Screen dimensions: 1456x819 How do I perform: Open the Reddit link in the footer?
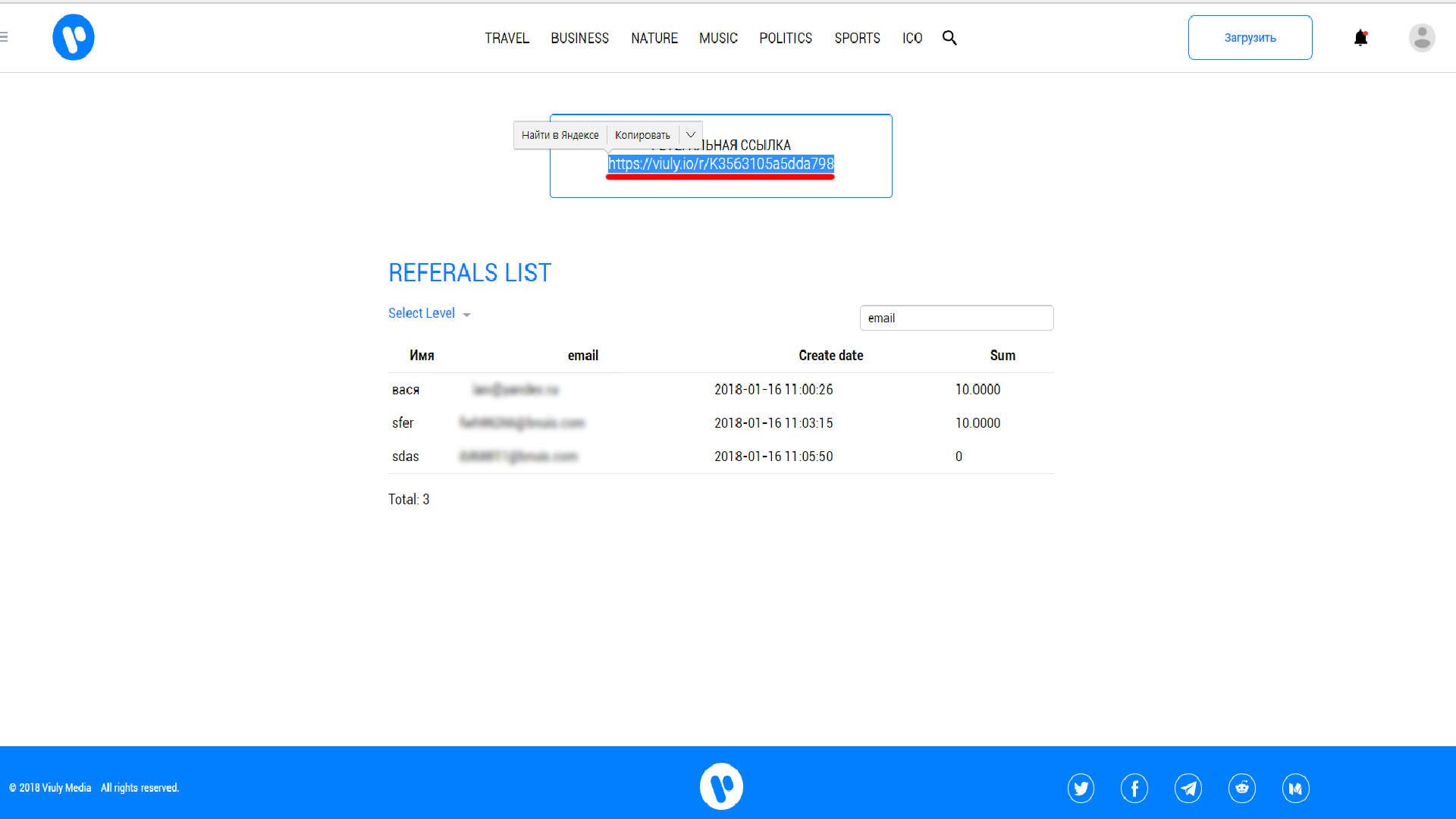tap(1242, 789)
